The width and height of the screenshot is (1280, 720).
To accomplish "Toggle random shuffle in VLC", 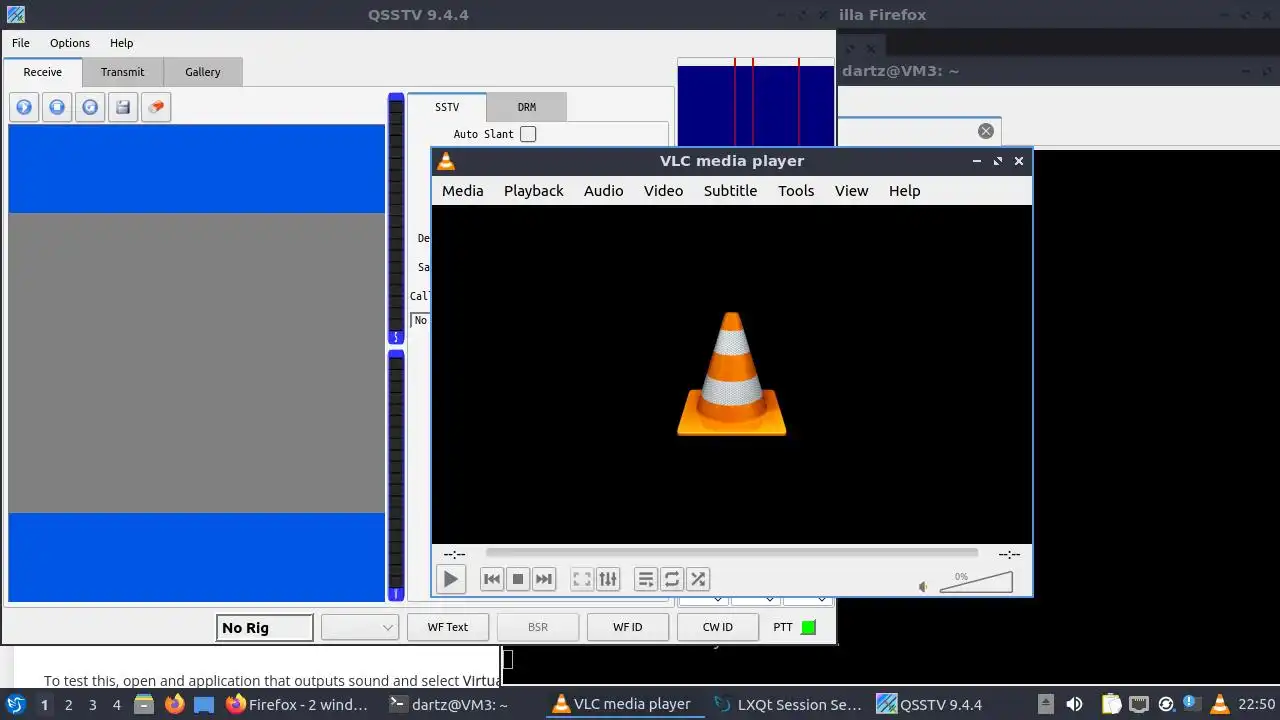I will pos(698,579).
